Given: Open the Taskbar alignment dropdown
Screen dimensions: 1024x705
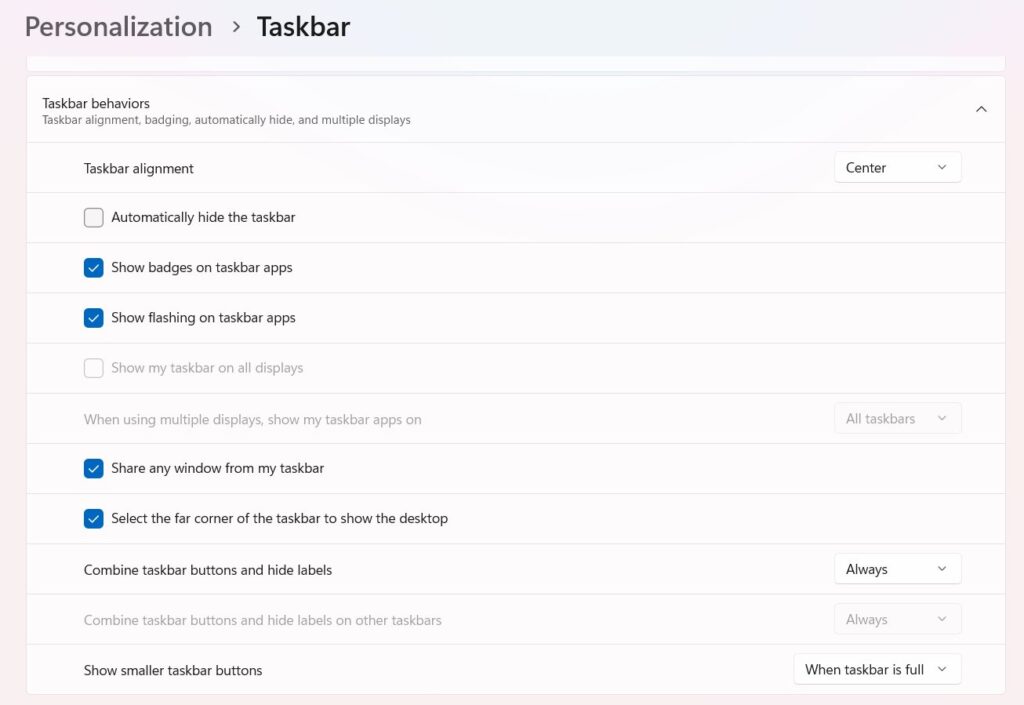Looking at the screenshot, I should [896, 167].
